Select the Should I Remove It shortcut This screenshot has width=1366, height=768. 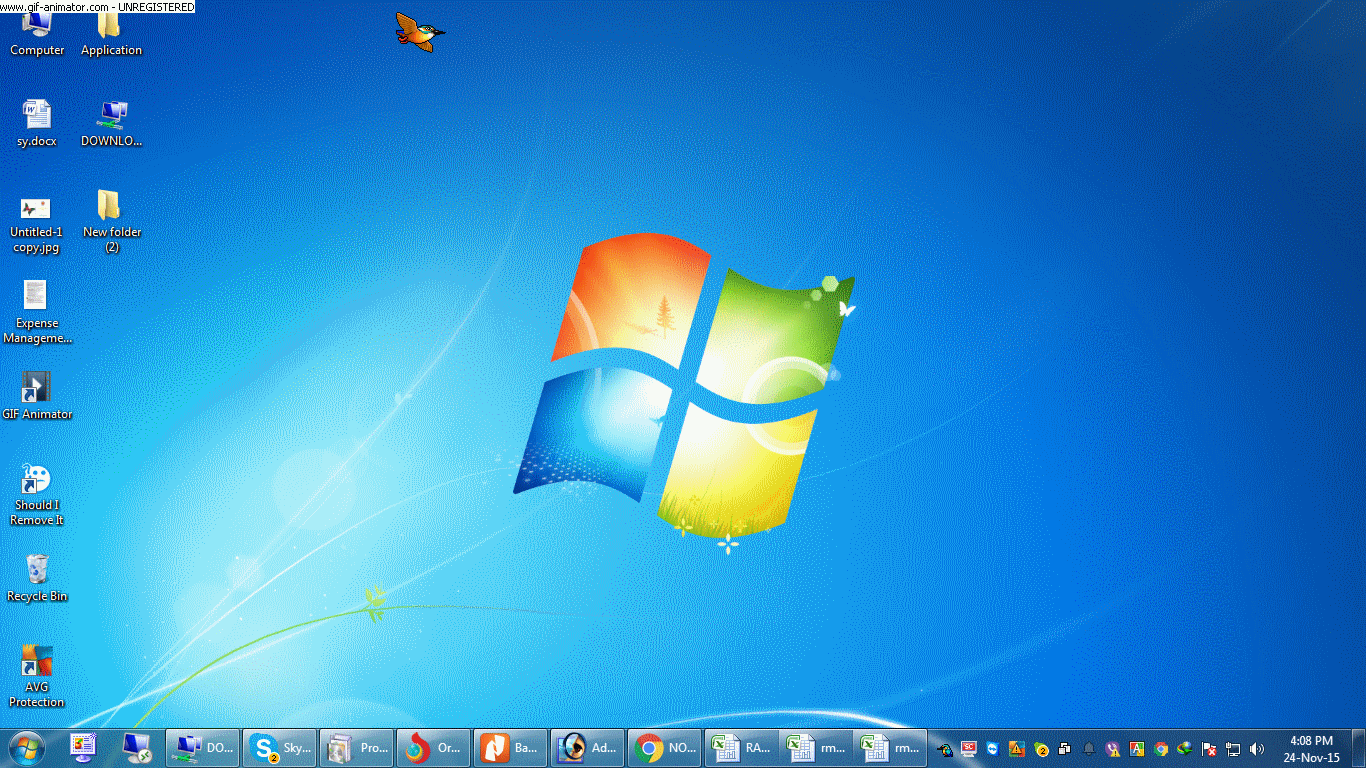(x=37, y=495)
